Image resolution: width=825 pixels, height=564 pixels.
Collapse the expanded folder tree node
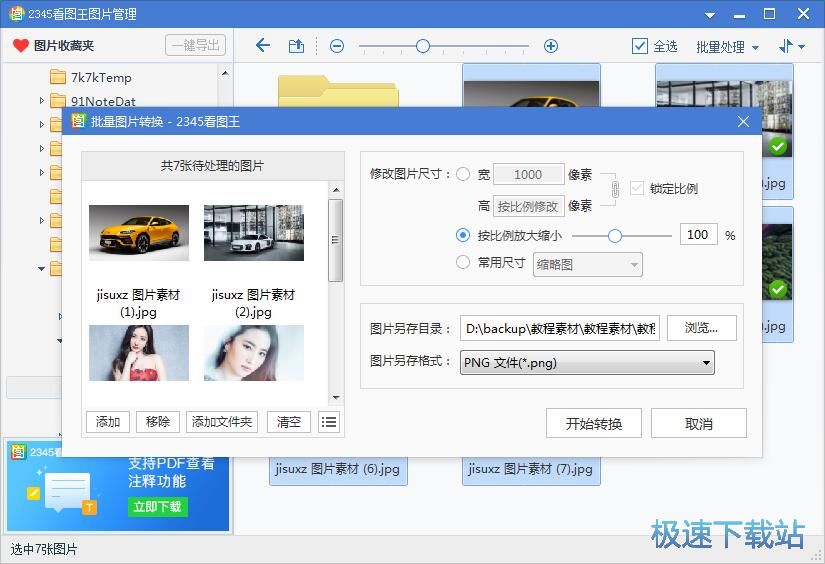tap(41, 269)
